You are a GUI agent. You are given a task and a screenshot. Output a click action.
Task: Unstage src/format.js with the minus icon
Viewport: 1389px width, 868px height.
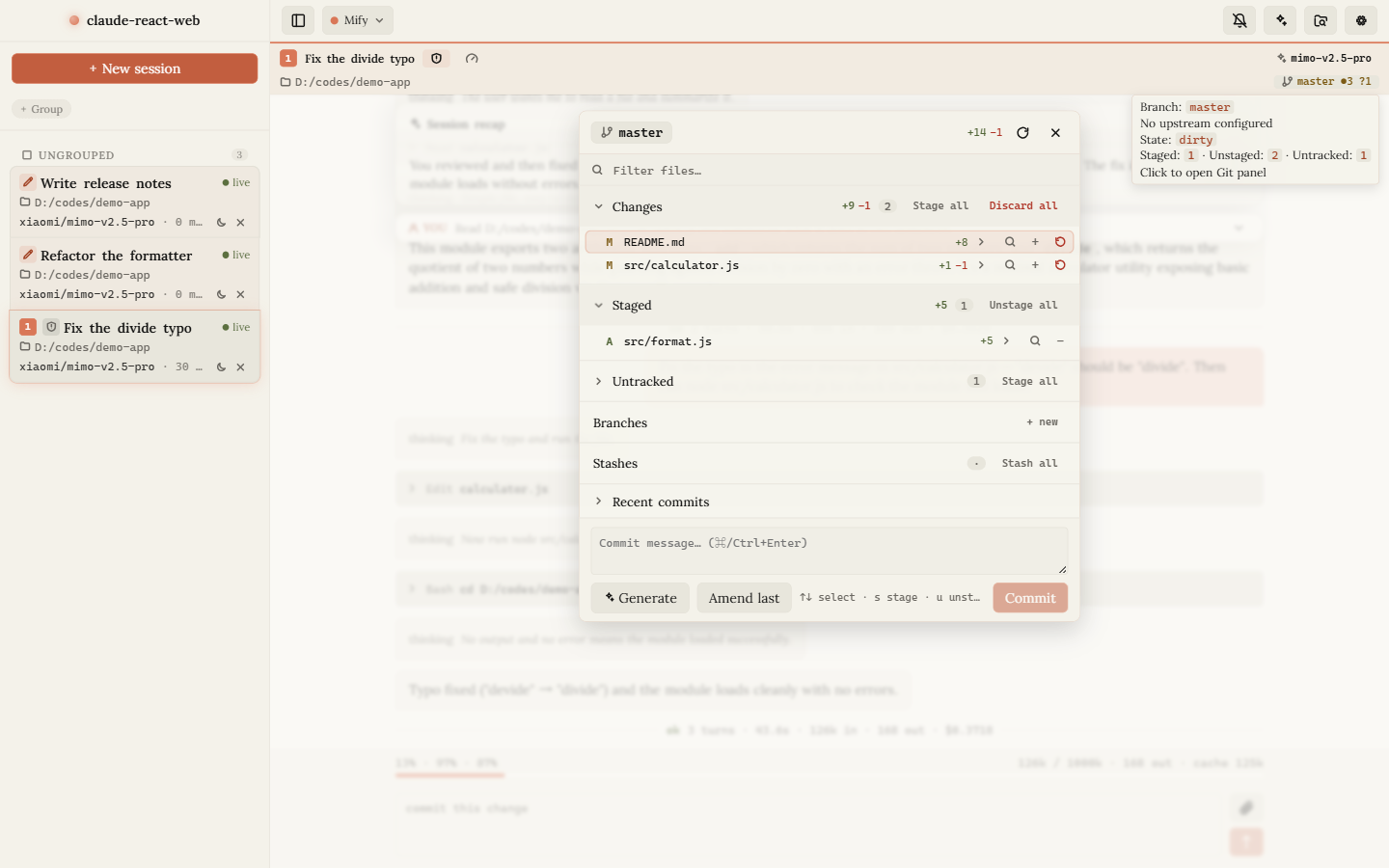point(1060,341)
